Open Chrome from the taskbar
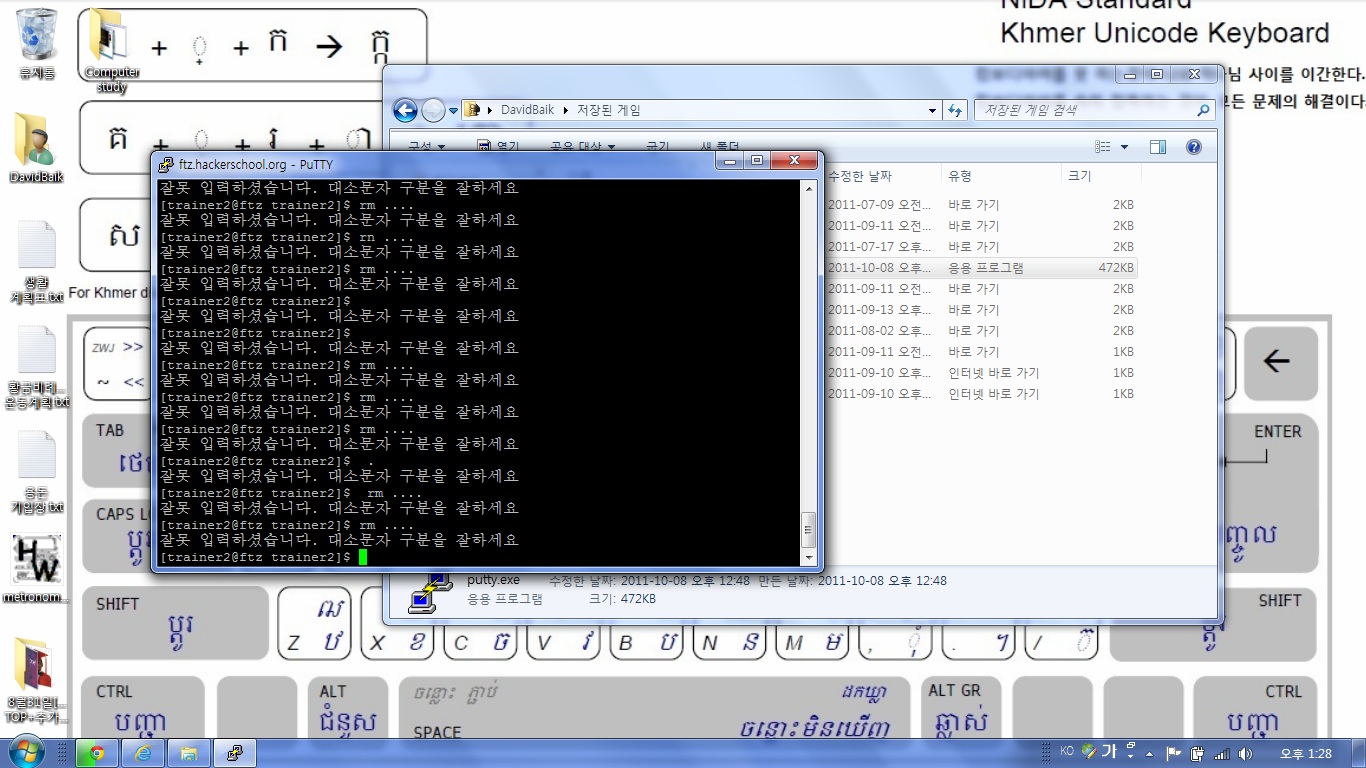 coord(97,753)
